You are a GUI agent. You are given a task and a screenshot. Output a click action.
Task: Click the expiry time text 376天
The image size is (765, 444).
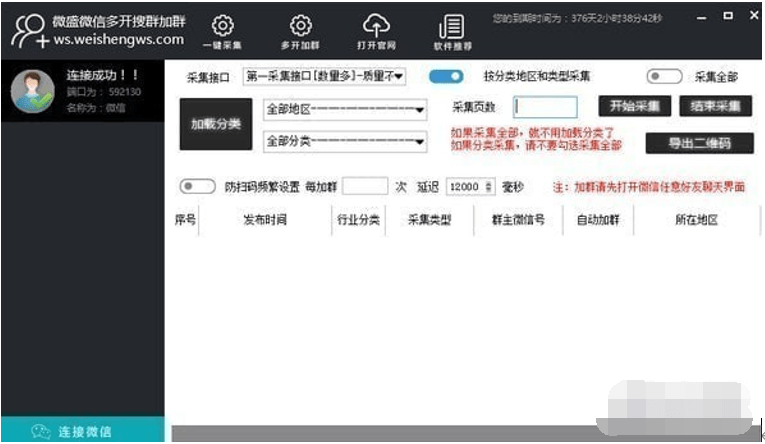(577, 19)
